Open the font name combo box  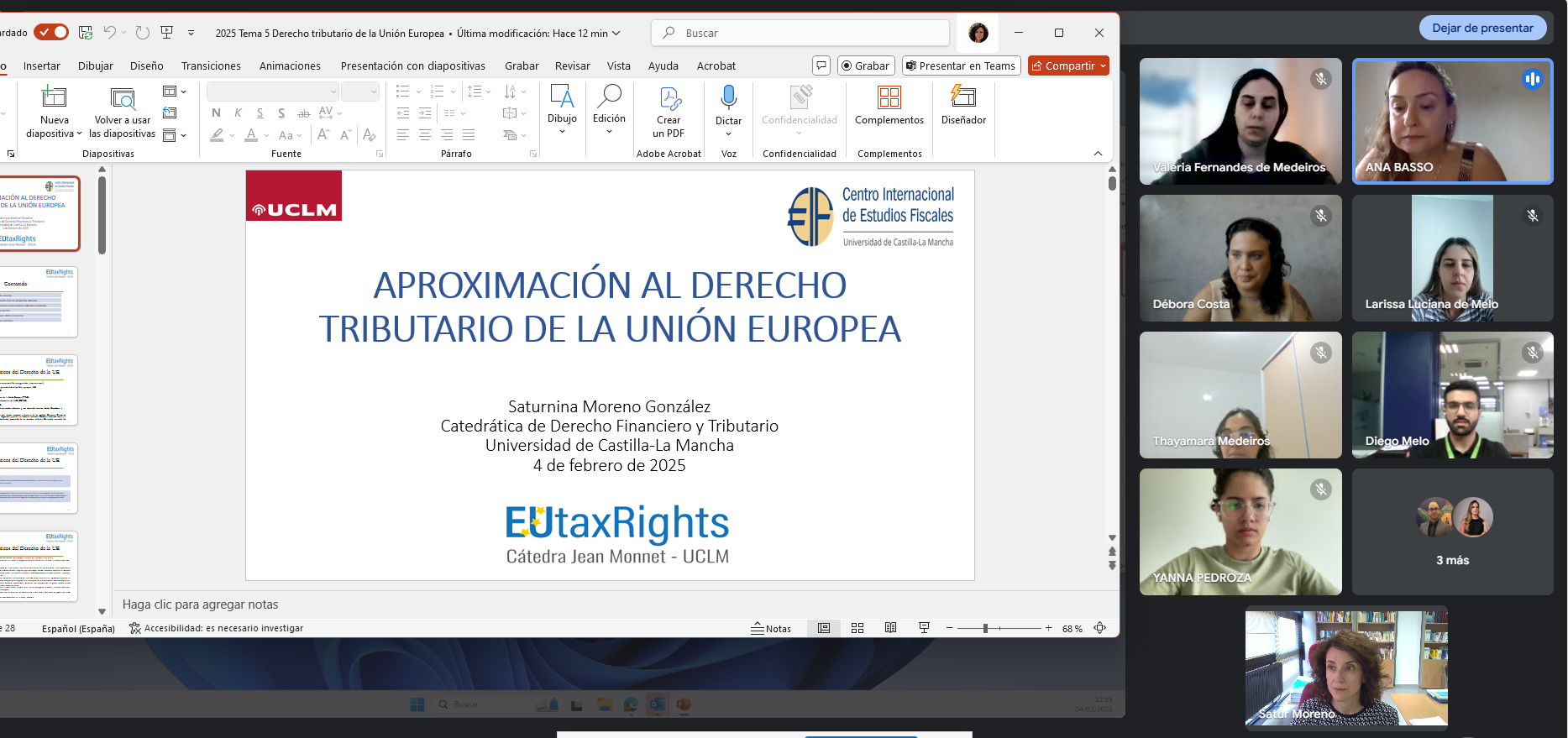pos(273,92)
